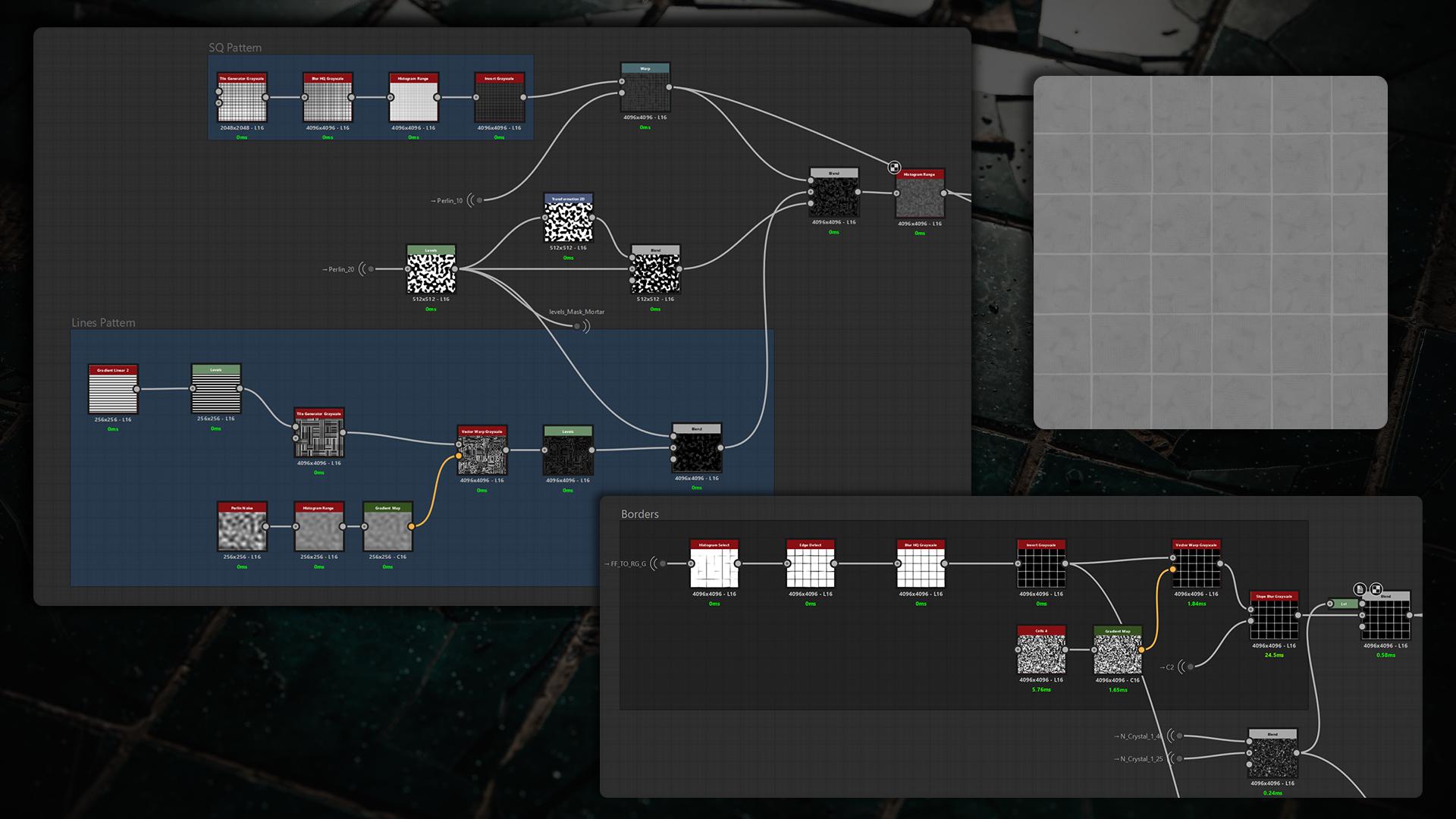Select the Slope Blur Grayscale node
The height and width of the screenshot is (819, 1456).
(x=1274, y=615)
